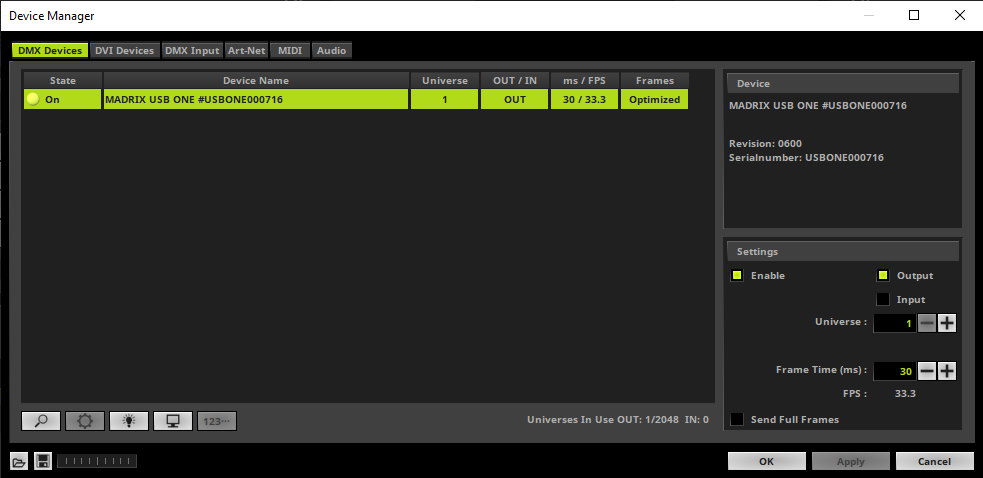Switch to the DMX Input tab
983x478 pixels.
(192, 51)
